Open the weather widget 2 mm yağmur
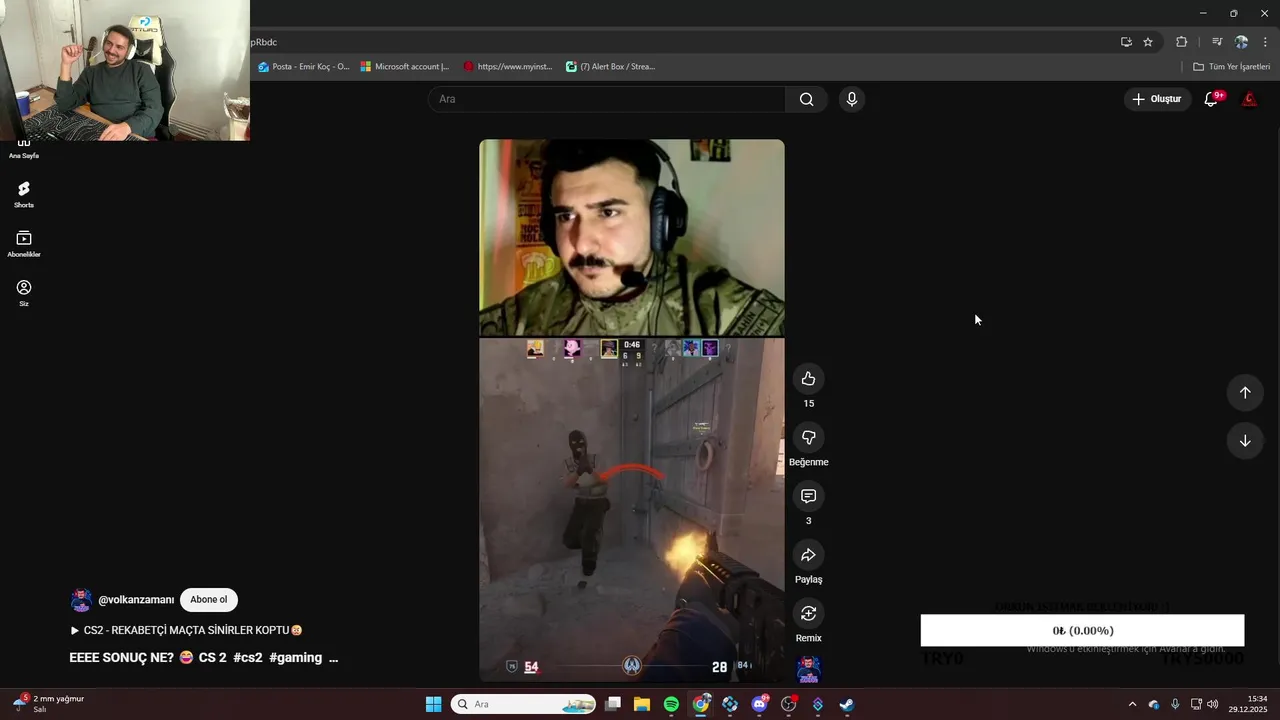This screenshot has width=1280, height=720. coord(50,704)
